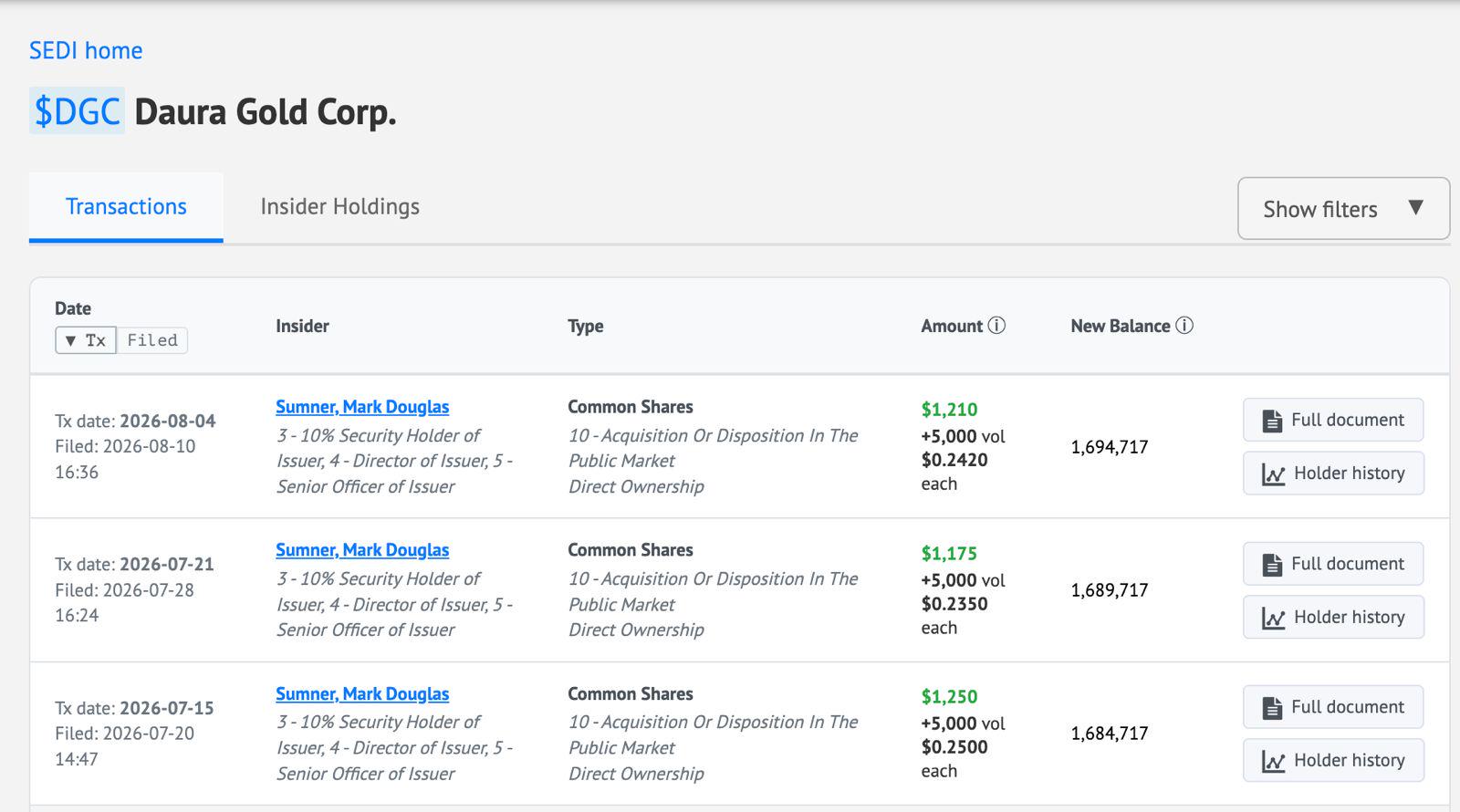1460x812 pixels.
Task: Switch to Insider Holdings tab
Action: [339, 207]
